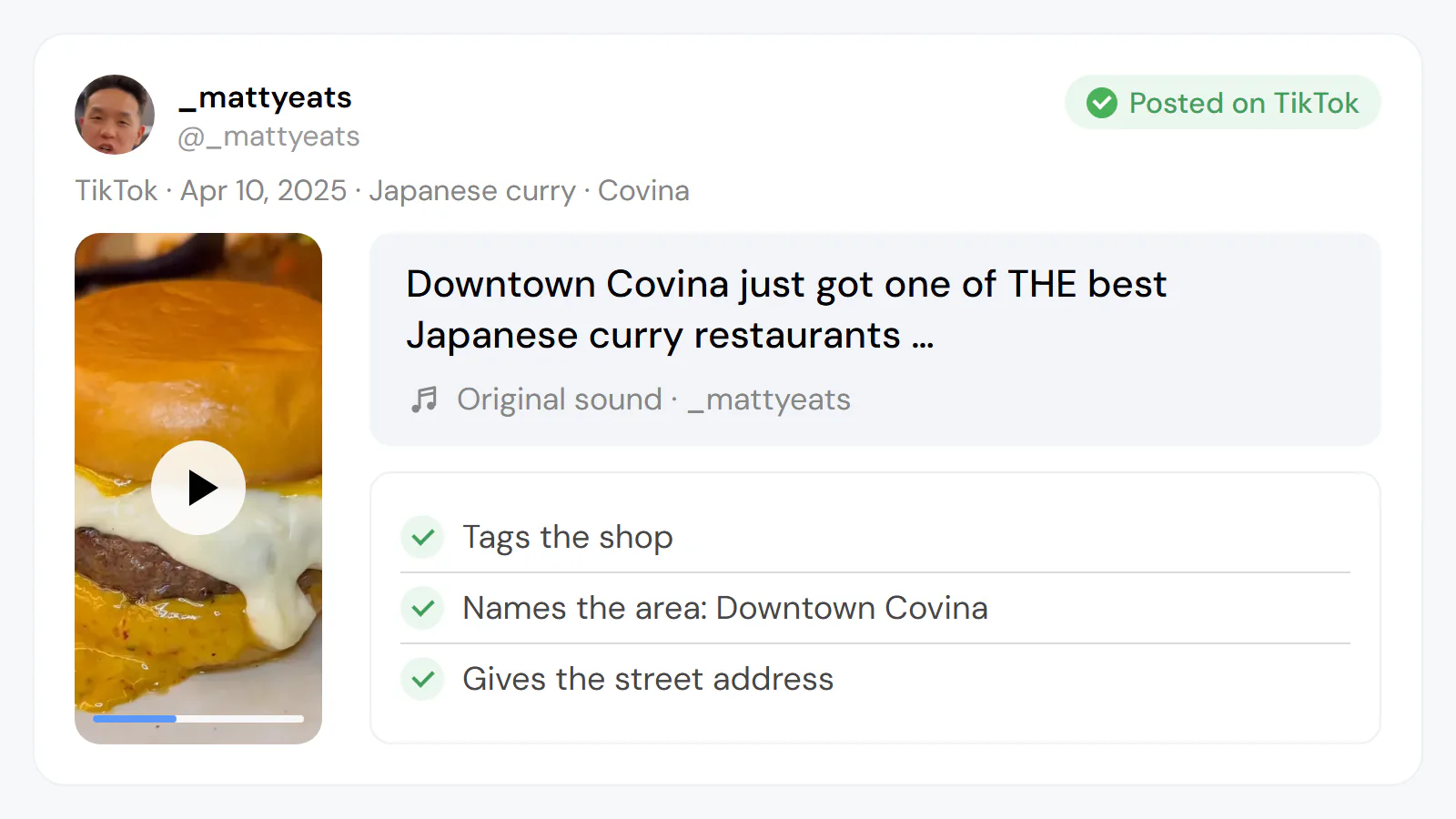Click the 'Apr 10, 2025' date
1456x819 pixels.
264,191
